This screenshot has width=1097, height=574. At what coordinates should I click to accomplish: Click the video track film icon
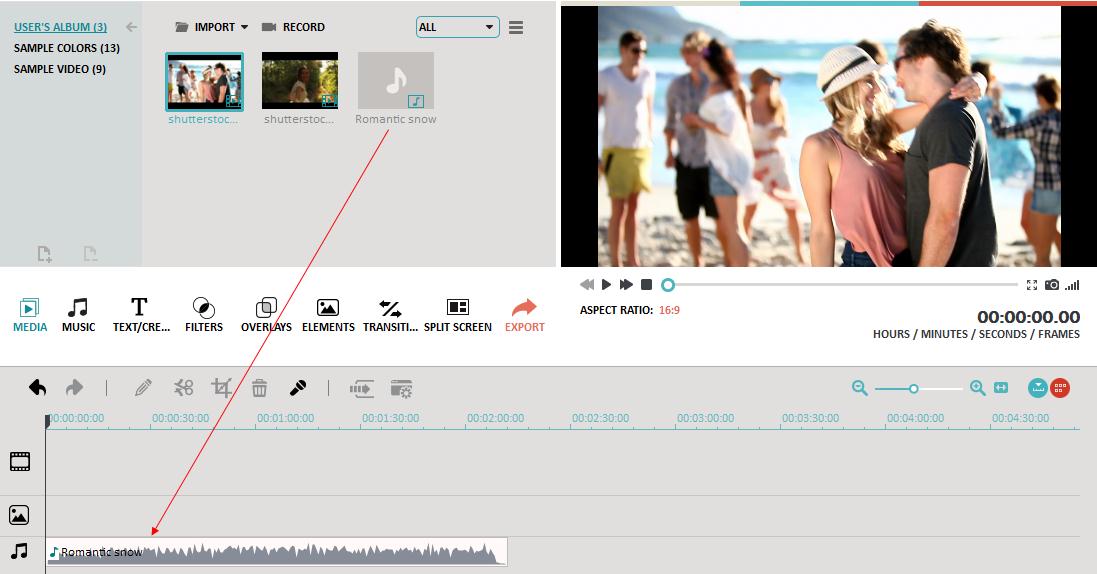coord(20,461)
